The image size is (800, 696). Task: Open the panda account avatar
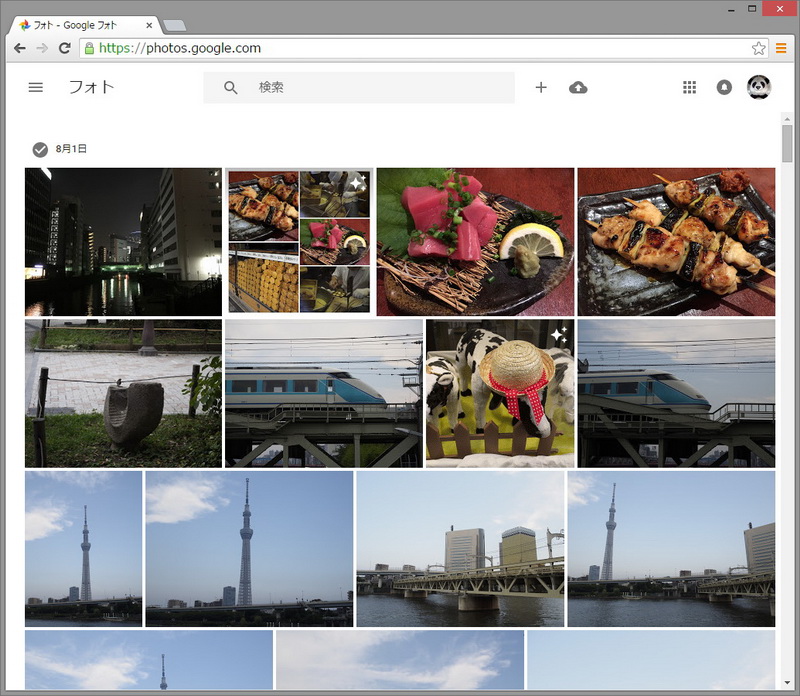(x=759, y=87)
